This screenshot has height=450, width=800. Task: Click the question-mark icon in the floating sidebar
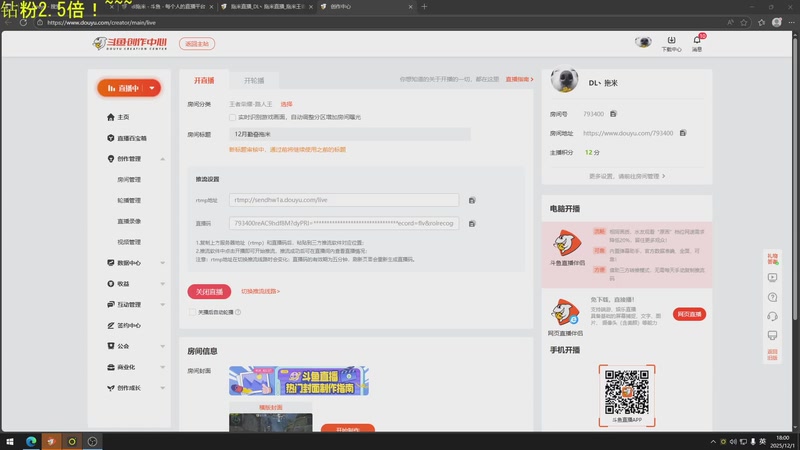tap(772, 297)
